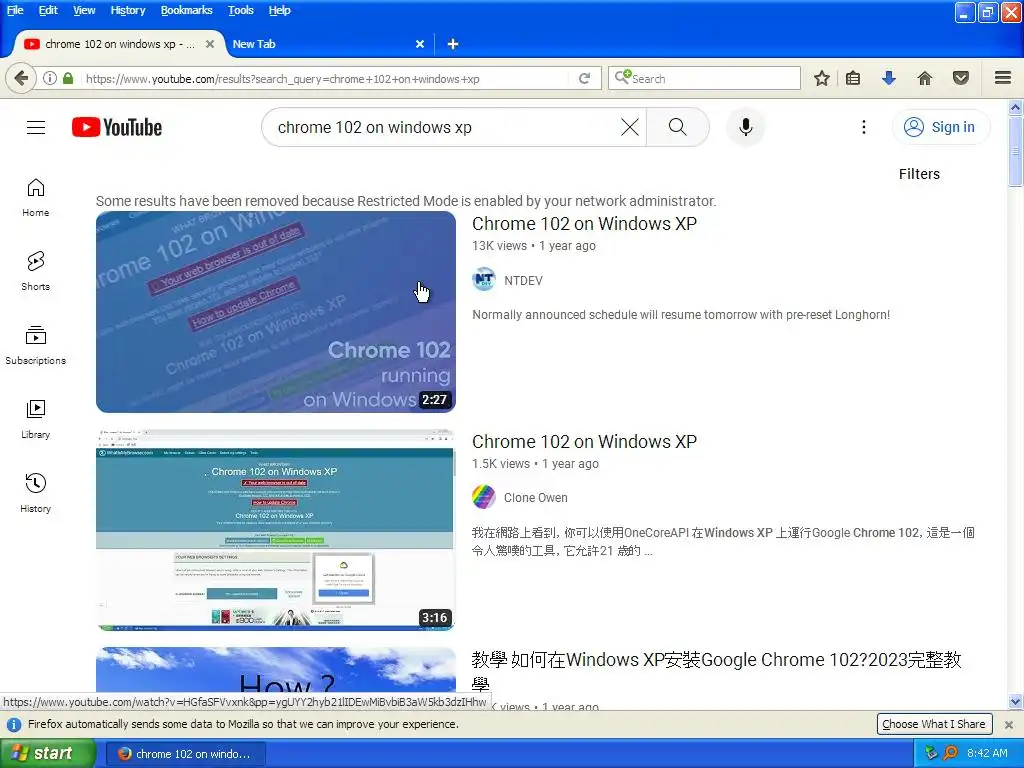Reload the page with the refresh icon
The image size is (1024, 768).
click(584, 78)
